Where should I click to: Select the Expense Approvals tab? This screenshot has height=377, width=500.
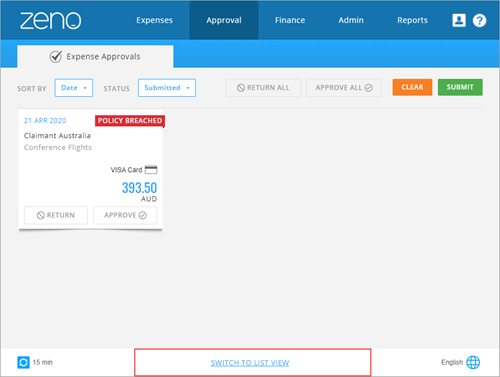point(95,57)
